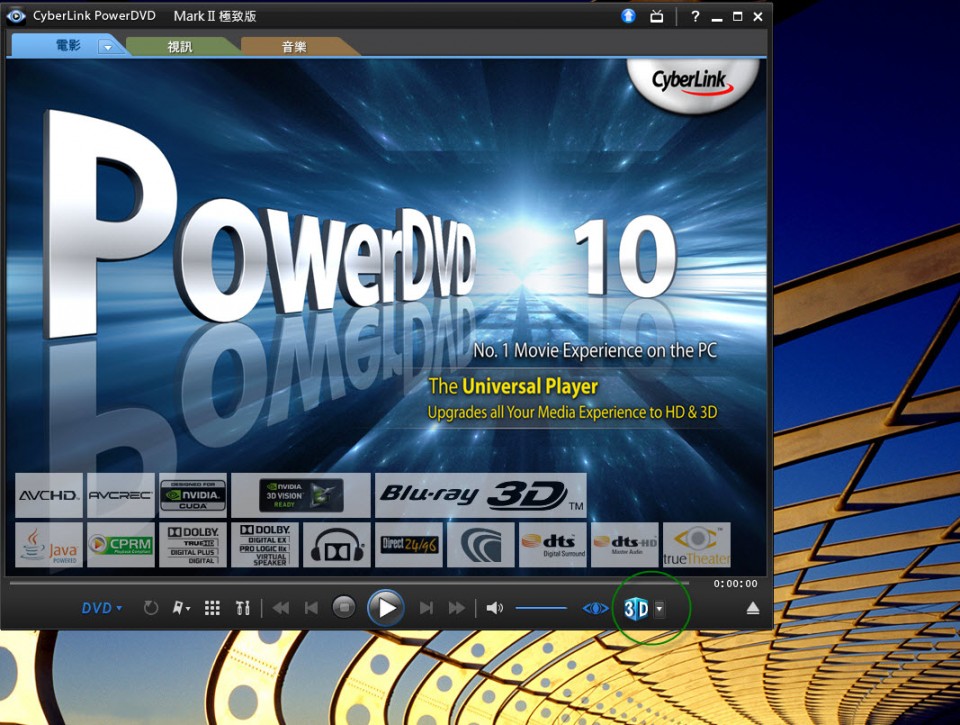Click the rewind button
This screenshot has width=960, height=725.
pos(280,608)
